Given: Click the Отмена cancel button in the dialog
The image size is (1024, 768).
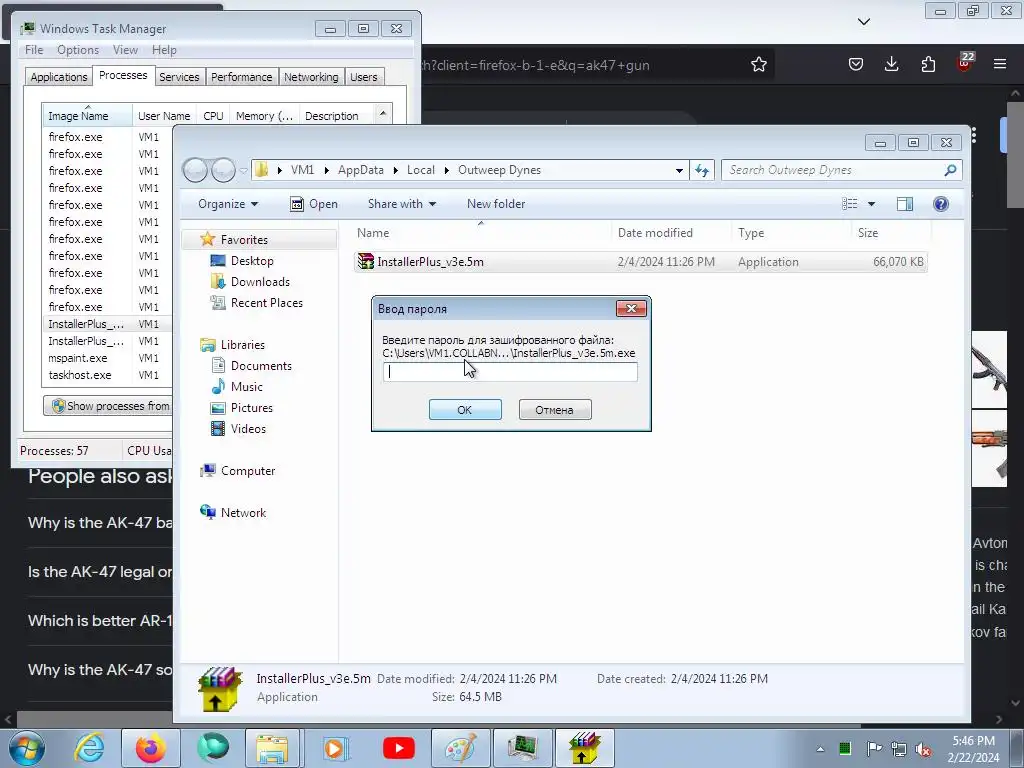Looking at the screenshot, I should click(x=554, y=409).
